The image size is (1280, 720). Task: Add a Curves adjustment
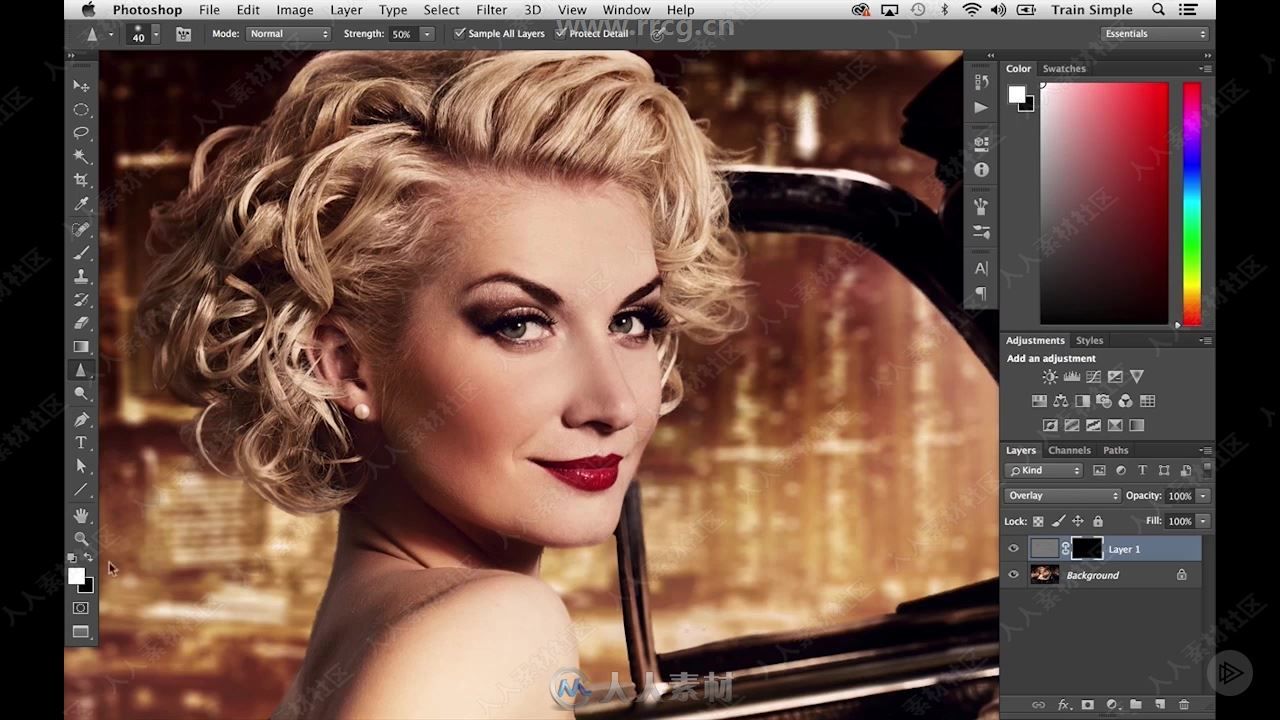click(1093, 377)
